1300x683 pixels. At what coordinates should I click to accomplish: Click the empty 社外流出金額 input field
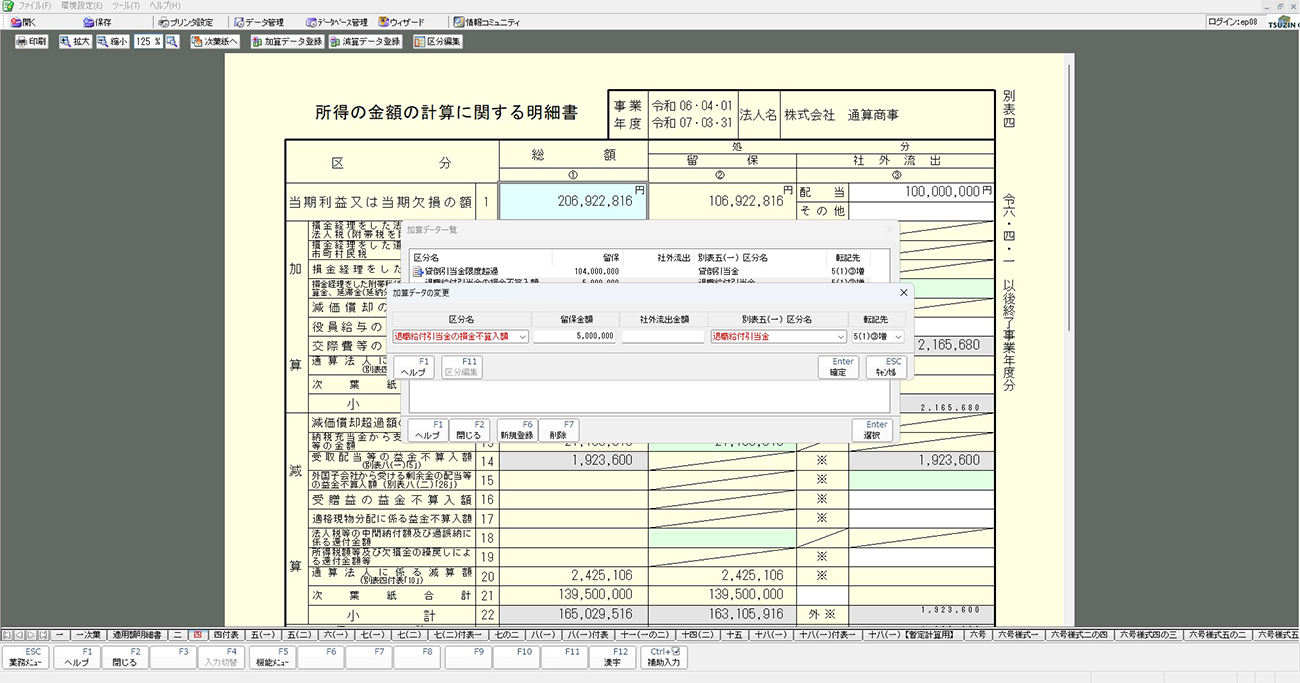[x=663, y=337]
